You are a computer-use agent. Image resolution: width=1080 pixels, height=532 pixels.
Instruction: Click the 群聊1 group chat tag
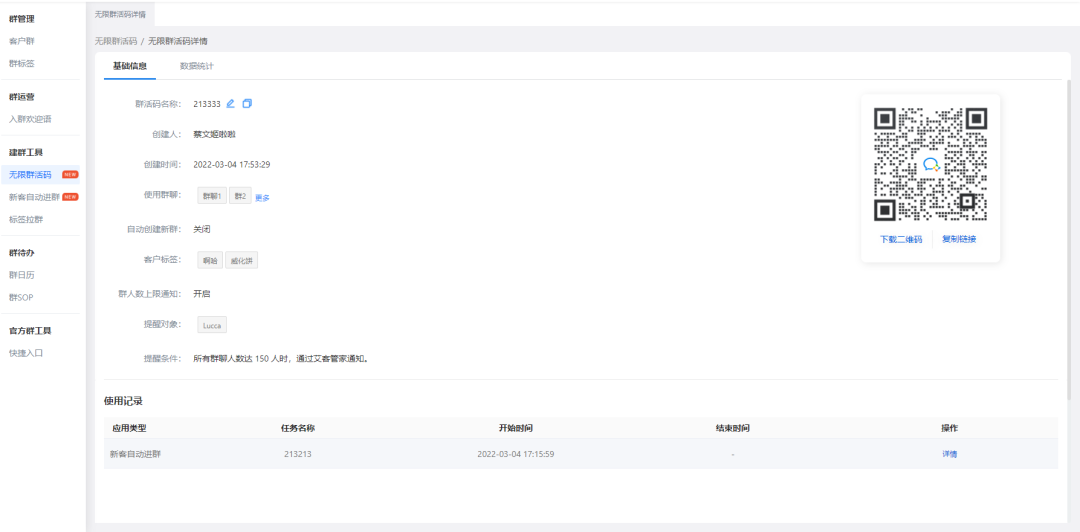click(x=212, y=196)
